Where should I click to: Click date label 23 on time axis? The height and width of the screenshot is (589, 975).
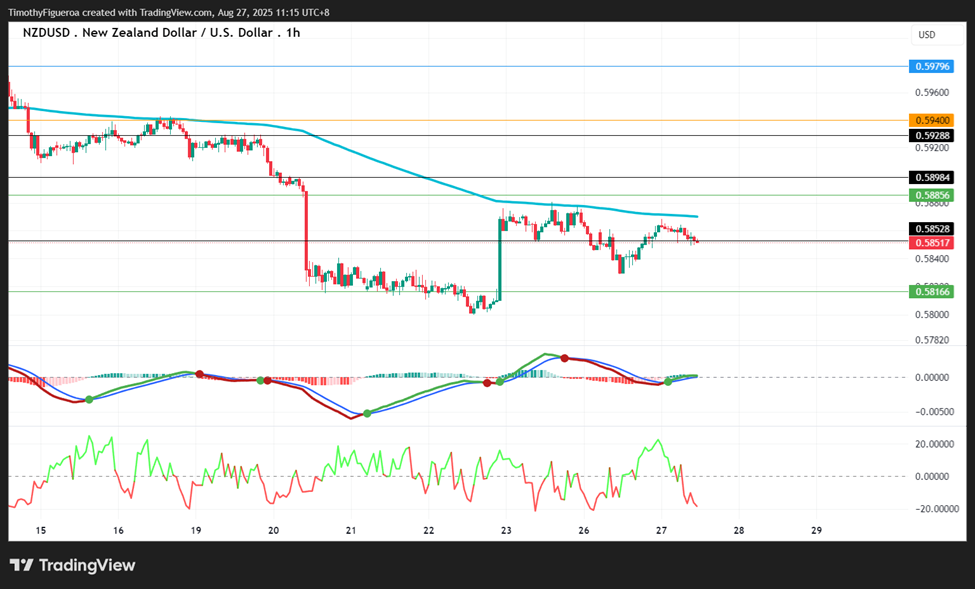(506, 531)
